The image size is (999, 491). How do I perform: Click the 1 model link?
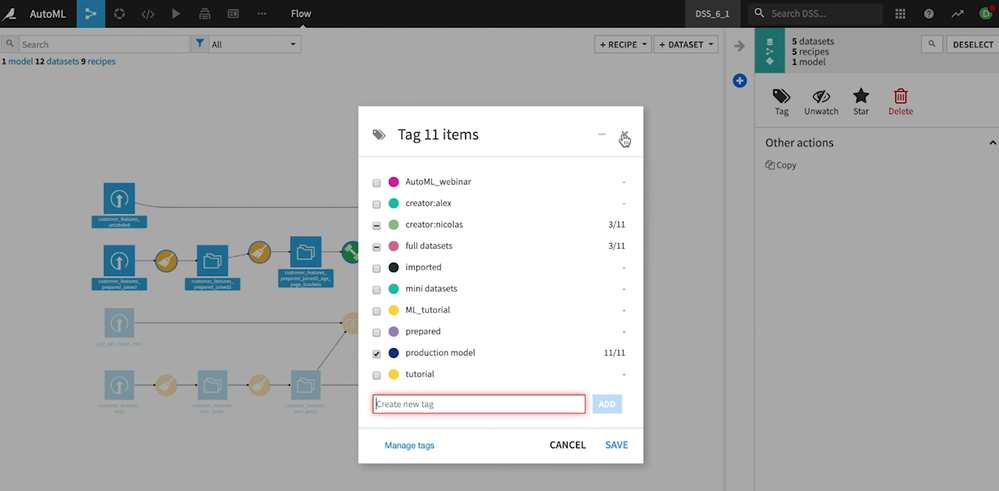tap(17, 62)
